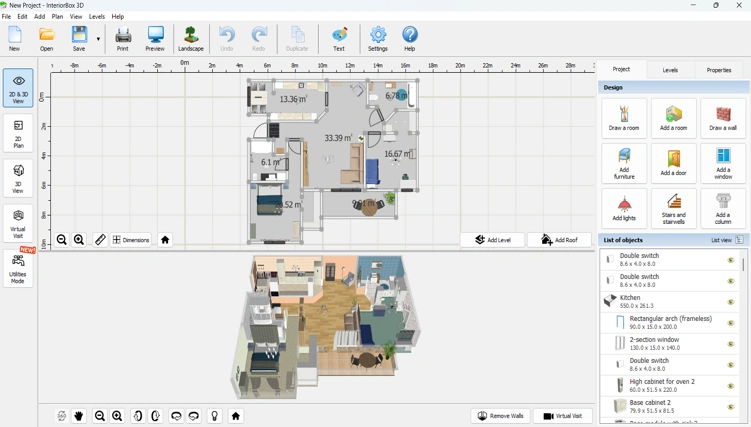Toggle visibility of Rectangular arch (frameless)
The height and width of the screenshot is (427, 751).
[731, 323]
